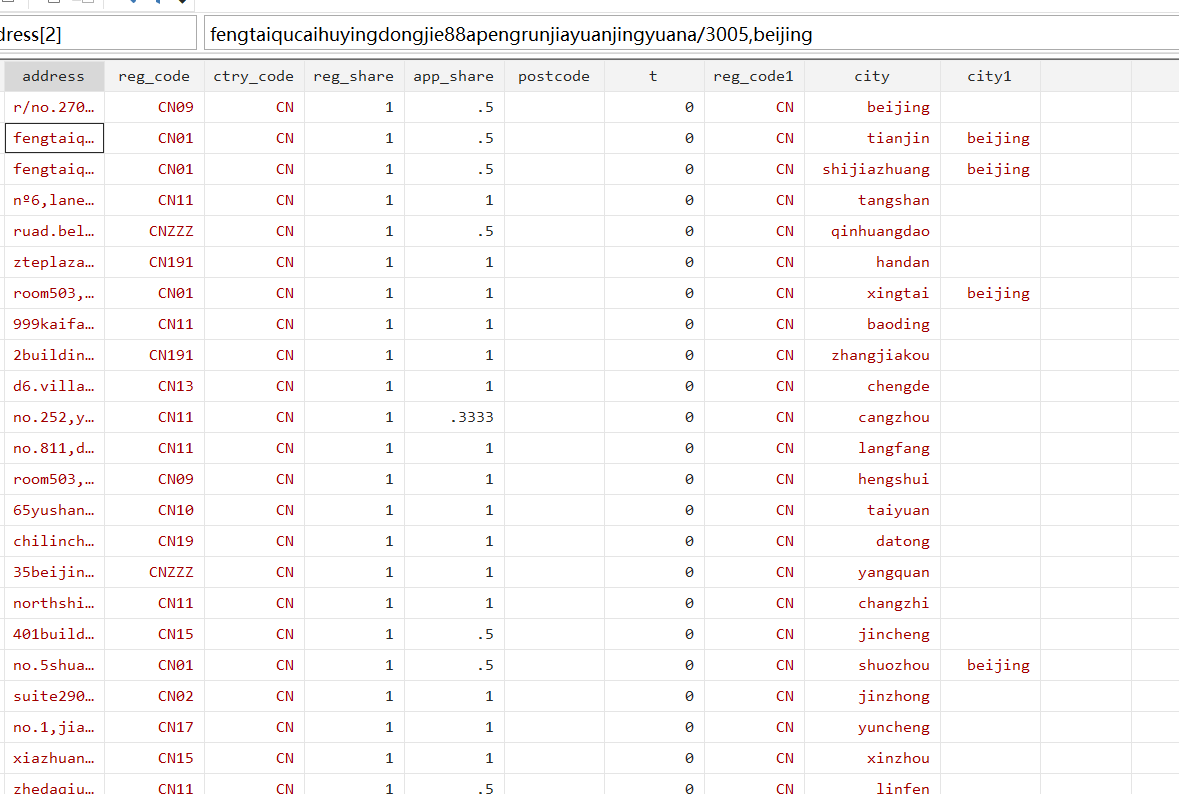Click address cell 'suite290…'
1179x794 pixels.
click(54, 696)
